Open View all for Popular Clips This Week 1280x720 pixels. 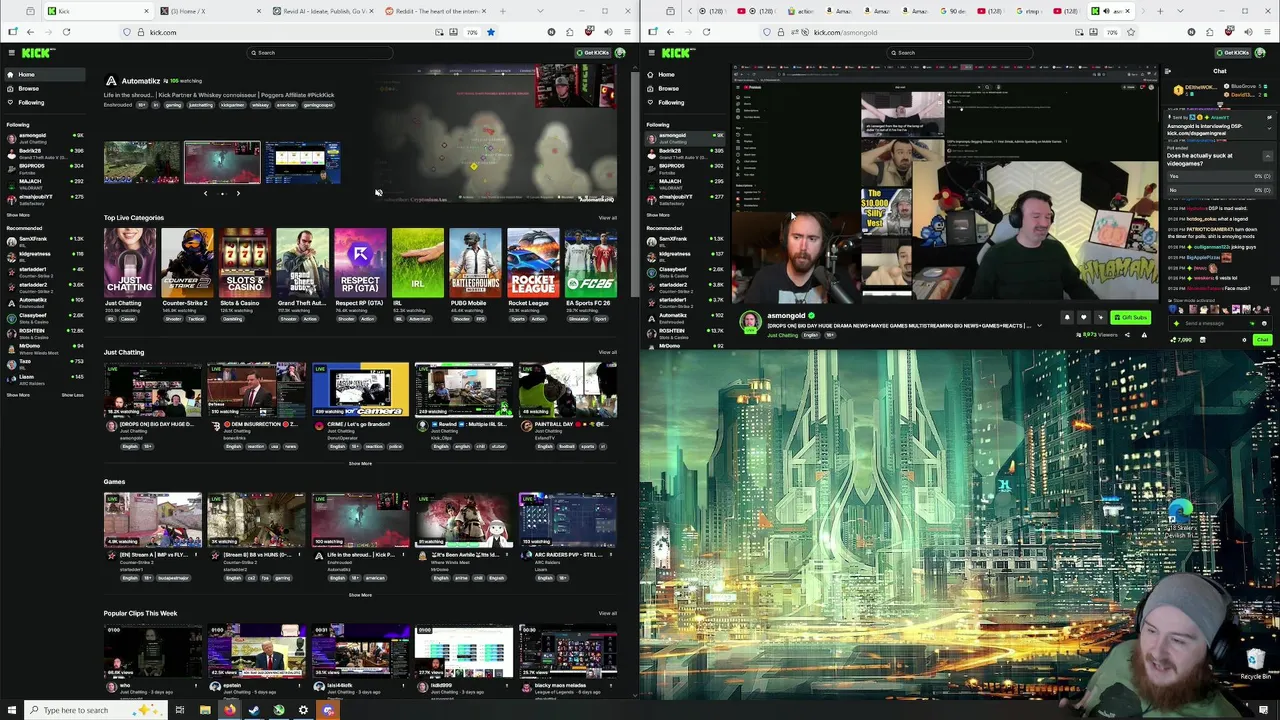[x=607, y=613]
